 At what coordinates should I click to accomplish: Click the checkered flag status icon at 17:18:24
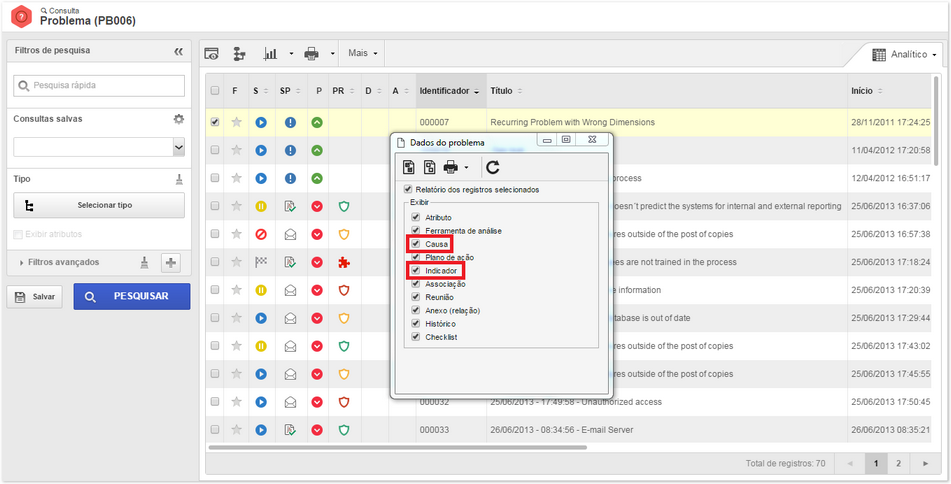(261, 262)
